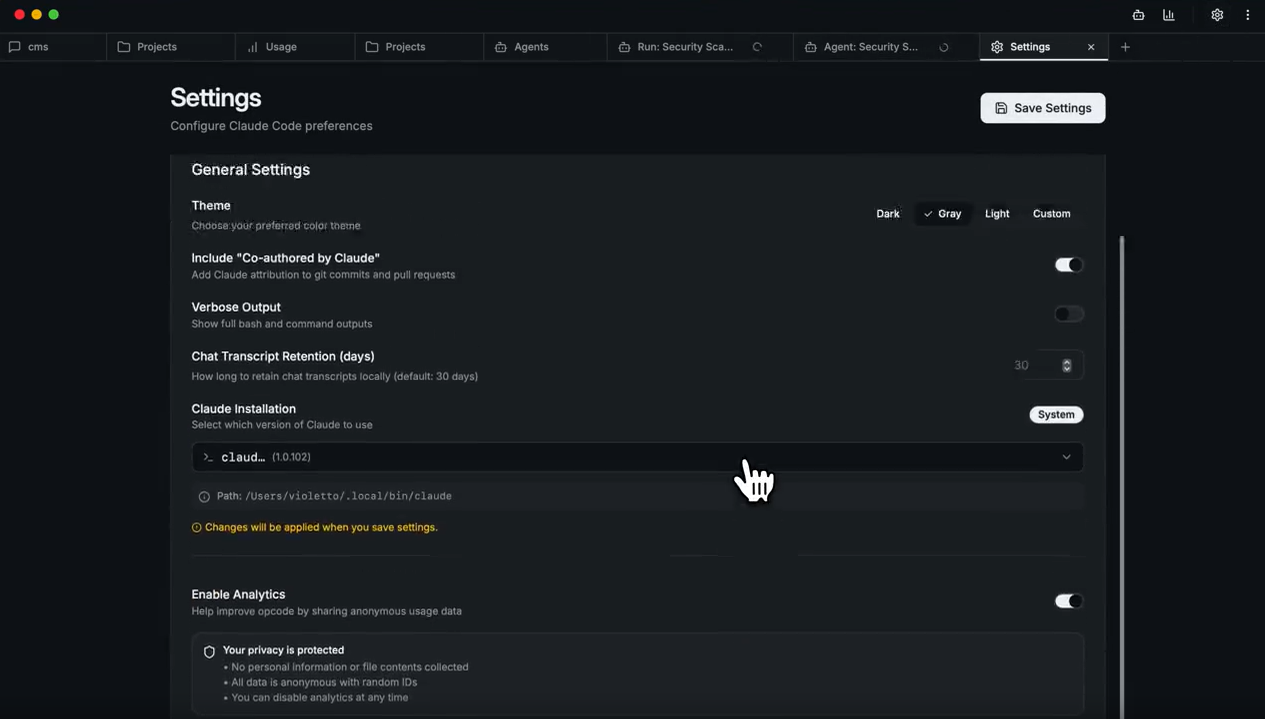
Task: Switch to the Usage tab
Action: click(295, 47)
